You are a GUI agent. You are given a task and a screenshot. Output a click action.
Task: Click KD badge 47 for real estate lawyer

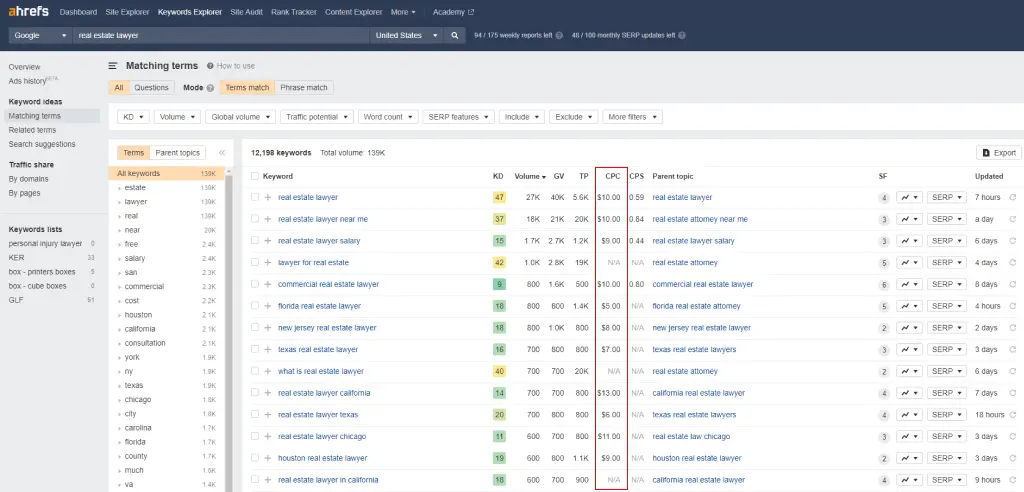click(x=498, y=197)
